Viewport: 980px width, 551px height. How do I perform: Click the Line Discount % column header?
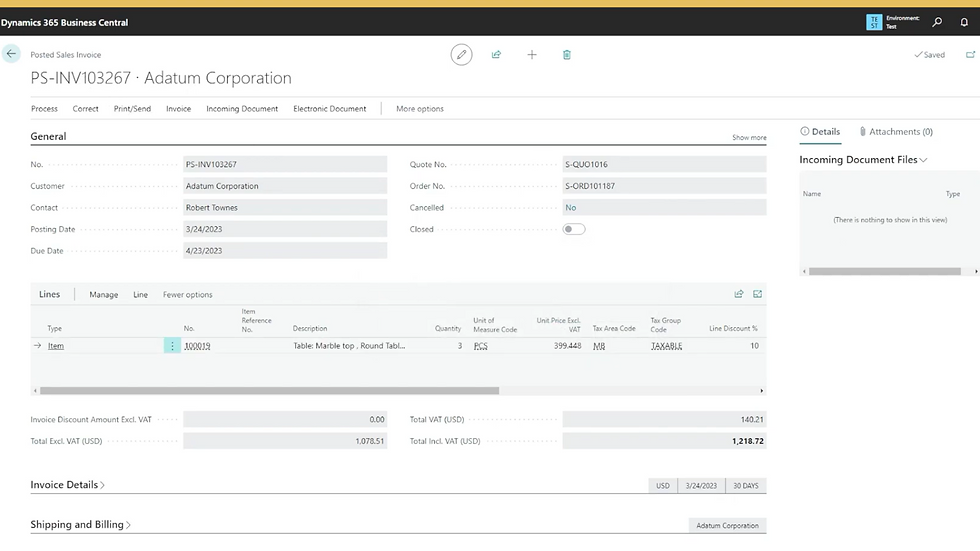733,329
